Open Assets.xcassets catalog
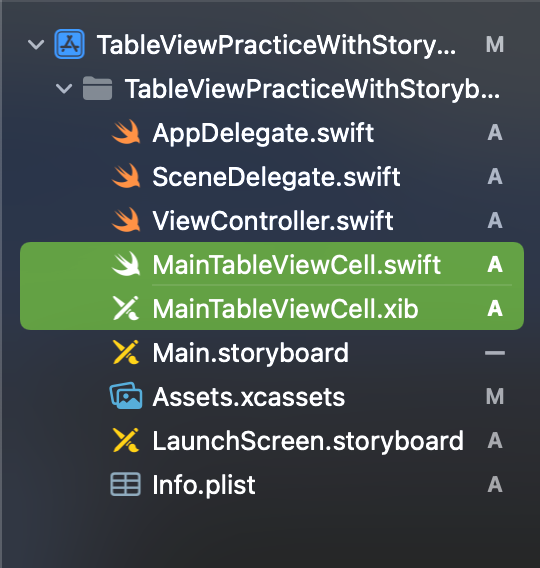This screenshot has width=540, height=568. pyautogui.click(x=249, y=397)
